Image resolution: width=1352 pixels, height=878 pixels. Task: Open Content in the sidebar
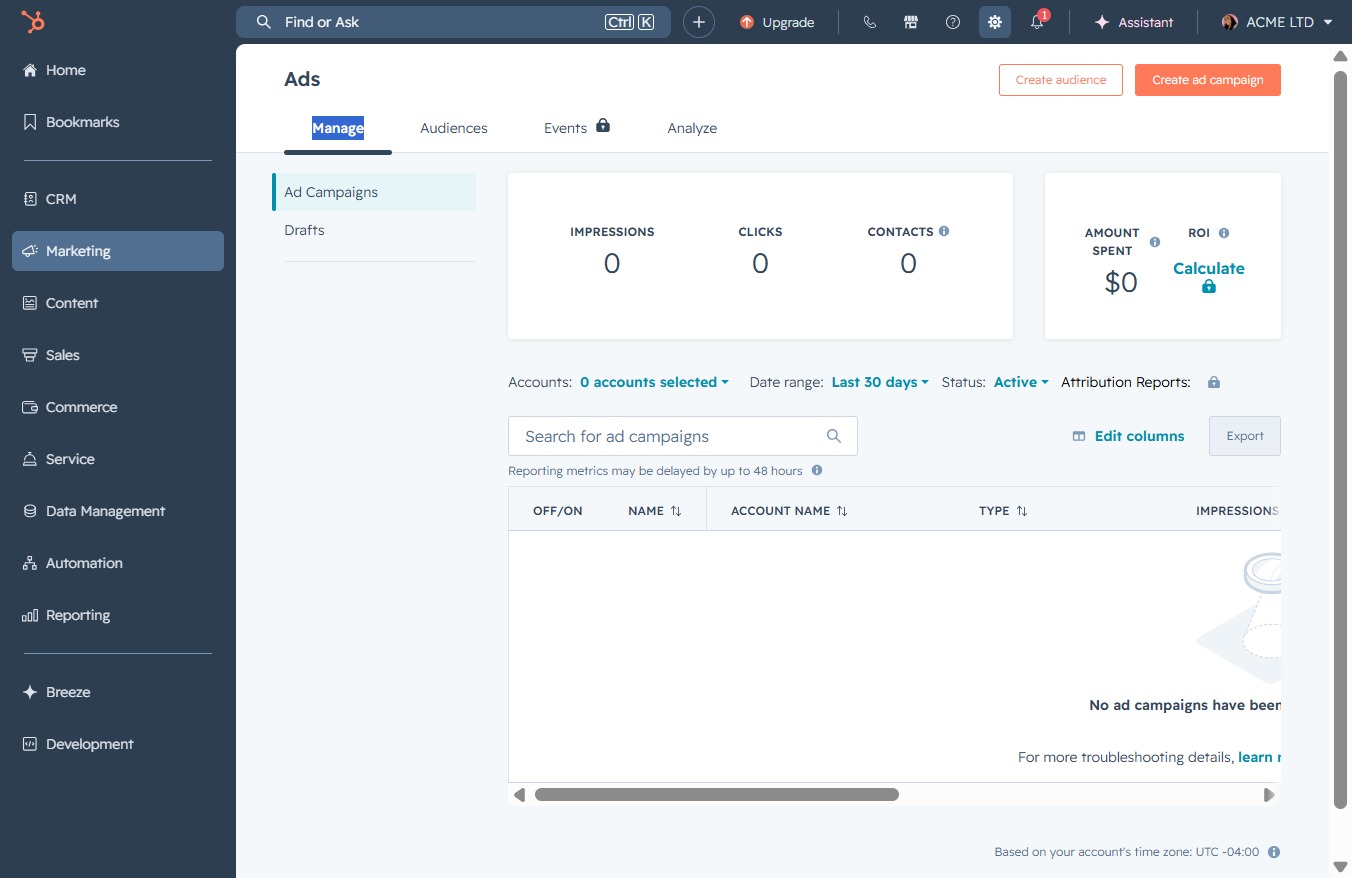[118, 303]
